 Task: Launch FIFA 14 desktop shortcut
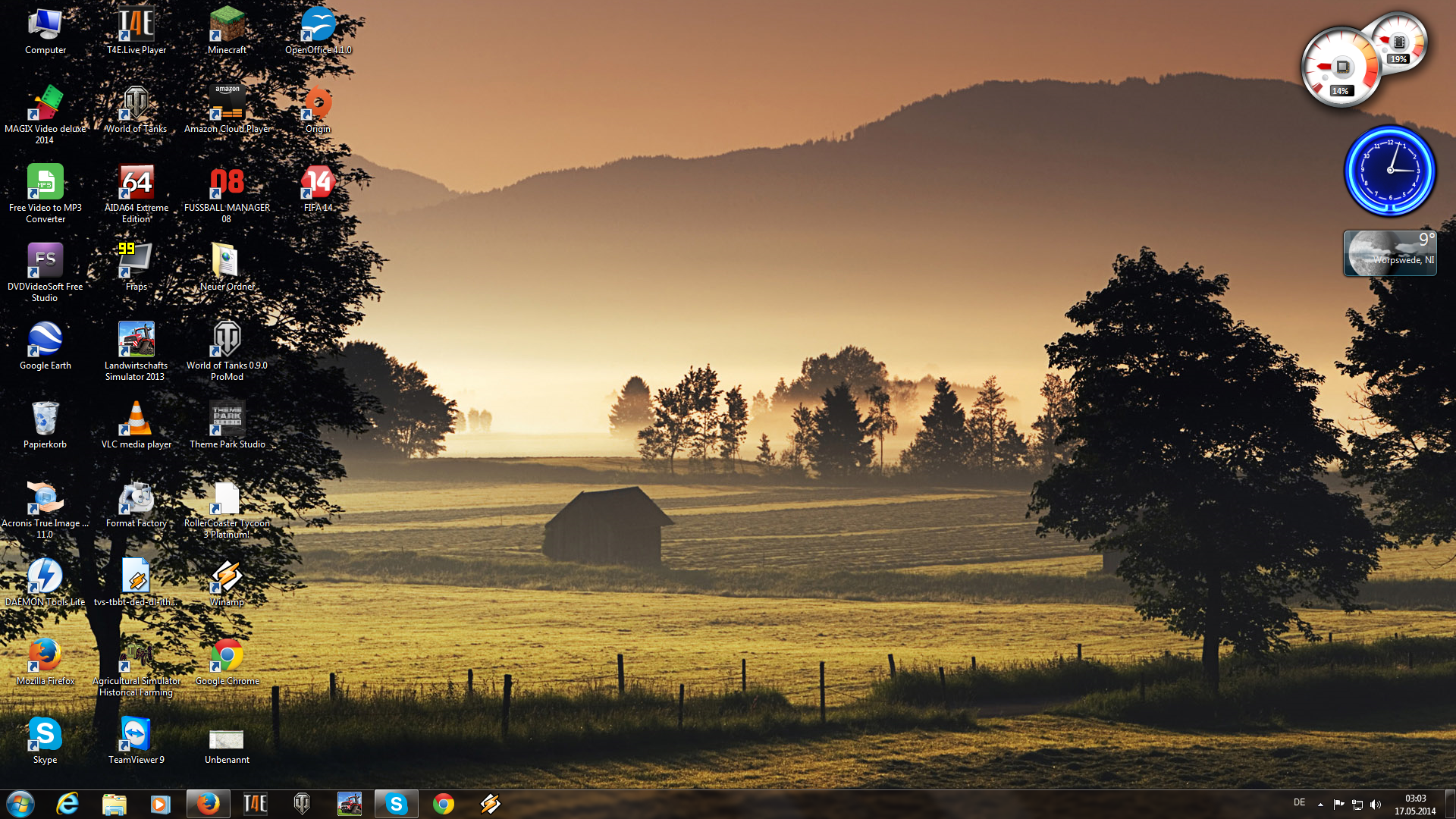click(x=318, y=189)
